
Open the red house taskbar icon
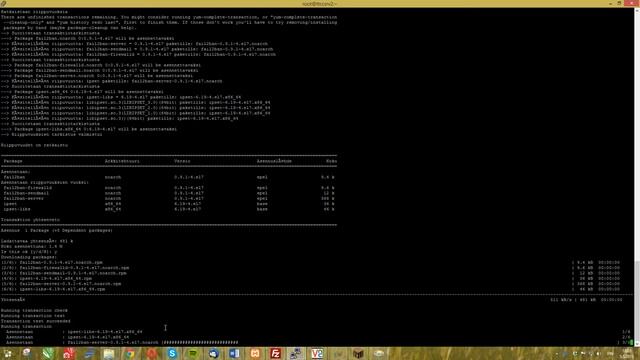point(68,354)
